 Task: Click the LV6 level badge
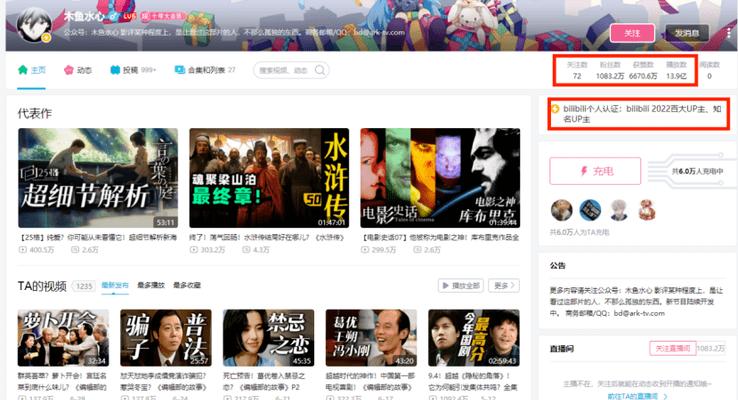pyautogui.click(x=129, y=16)
